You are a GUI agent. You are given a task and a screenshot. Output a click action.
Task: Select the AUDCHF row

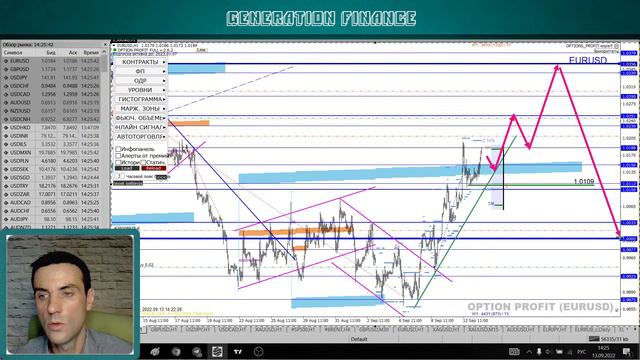click(52, 211)
